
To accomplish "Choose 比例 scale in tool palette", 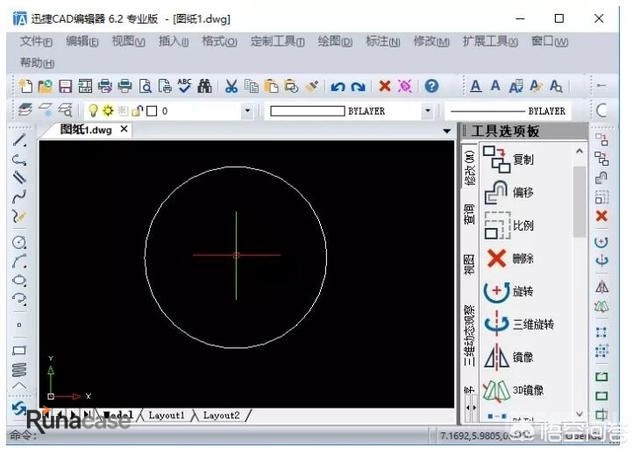I will (509, 225).
